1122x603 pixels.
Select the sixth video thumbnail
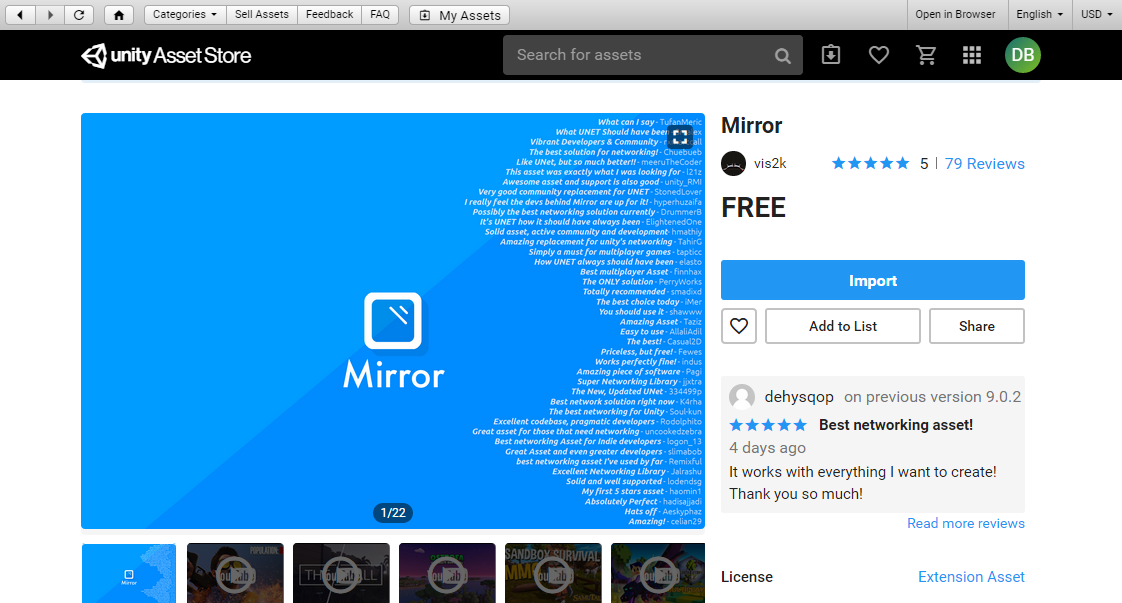(x=658, y=573)
